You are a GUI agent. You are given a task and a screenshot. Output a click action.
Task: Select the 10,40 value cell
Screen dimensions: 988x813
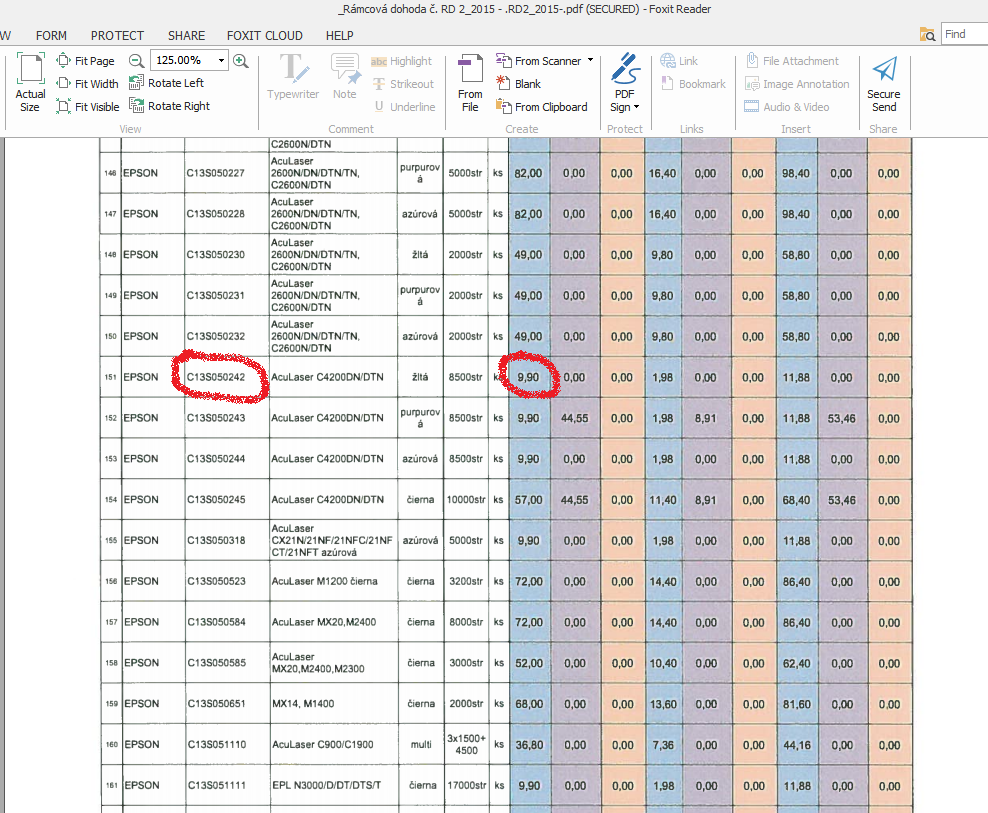[663, 663]
